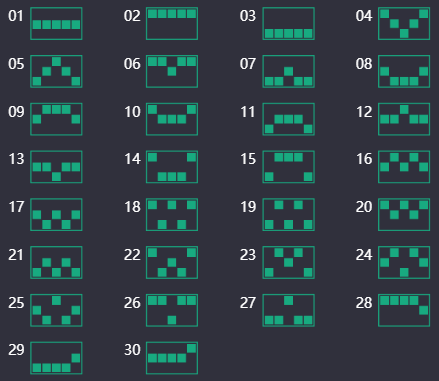
Task: Select payline 01 middle row diagram
Action: pos(56,24)
